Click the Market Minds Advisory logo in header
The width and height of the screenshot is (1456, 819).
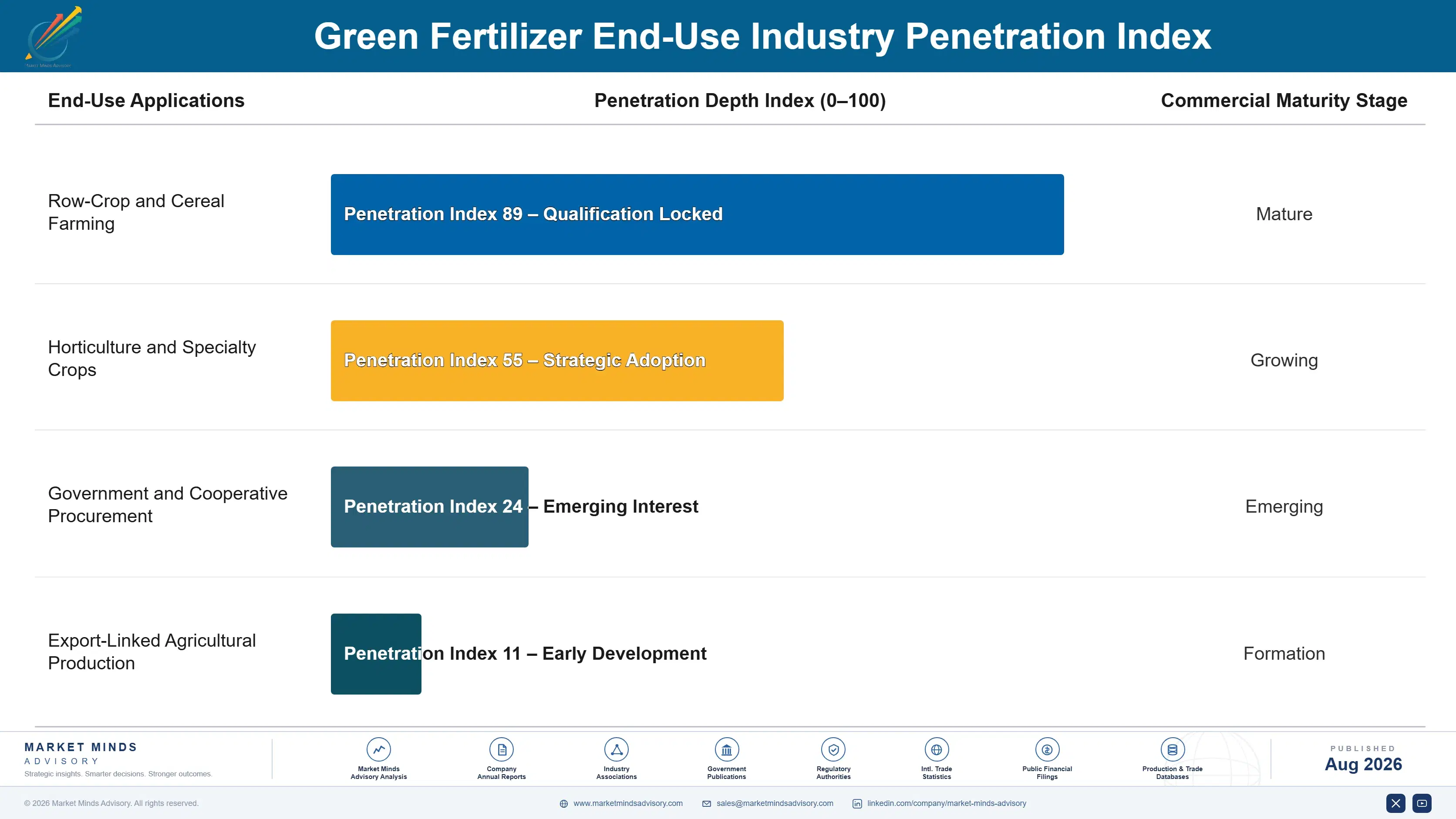pyautogui.click(x=53, y=37)
